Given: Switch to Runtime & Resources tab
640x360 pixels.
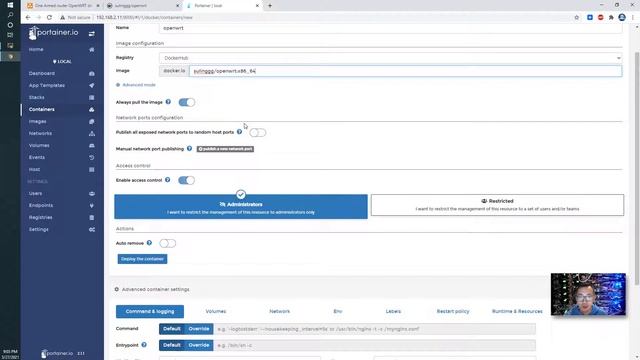Looking at the screenshot, I should [517, 311].
